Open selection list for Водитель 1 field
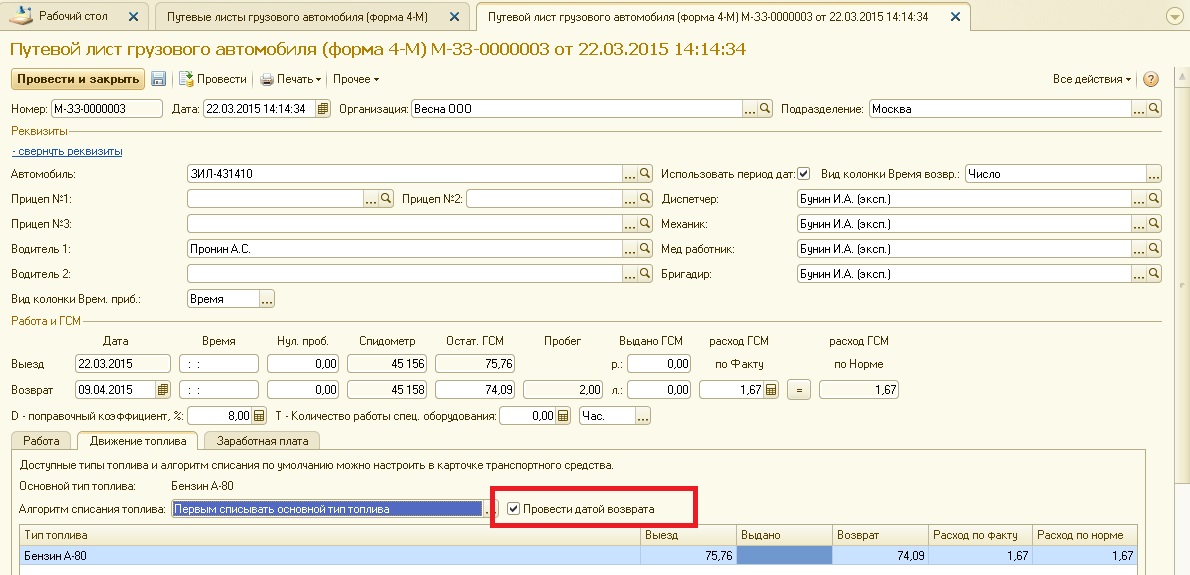The image size is (1190, 575). 630,249
